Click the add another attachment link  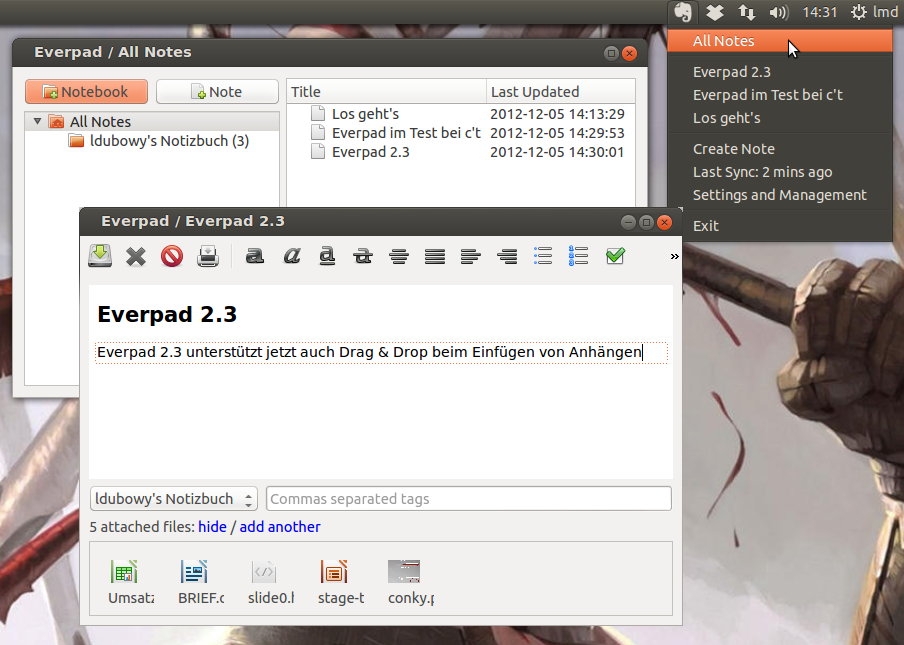(x=280, y=527)
